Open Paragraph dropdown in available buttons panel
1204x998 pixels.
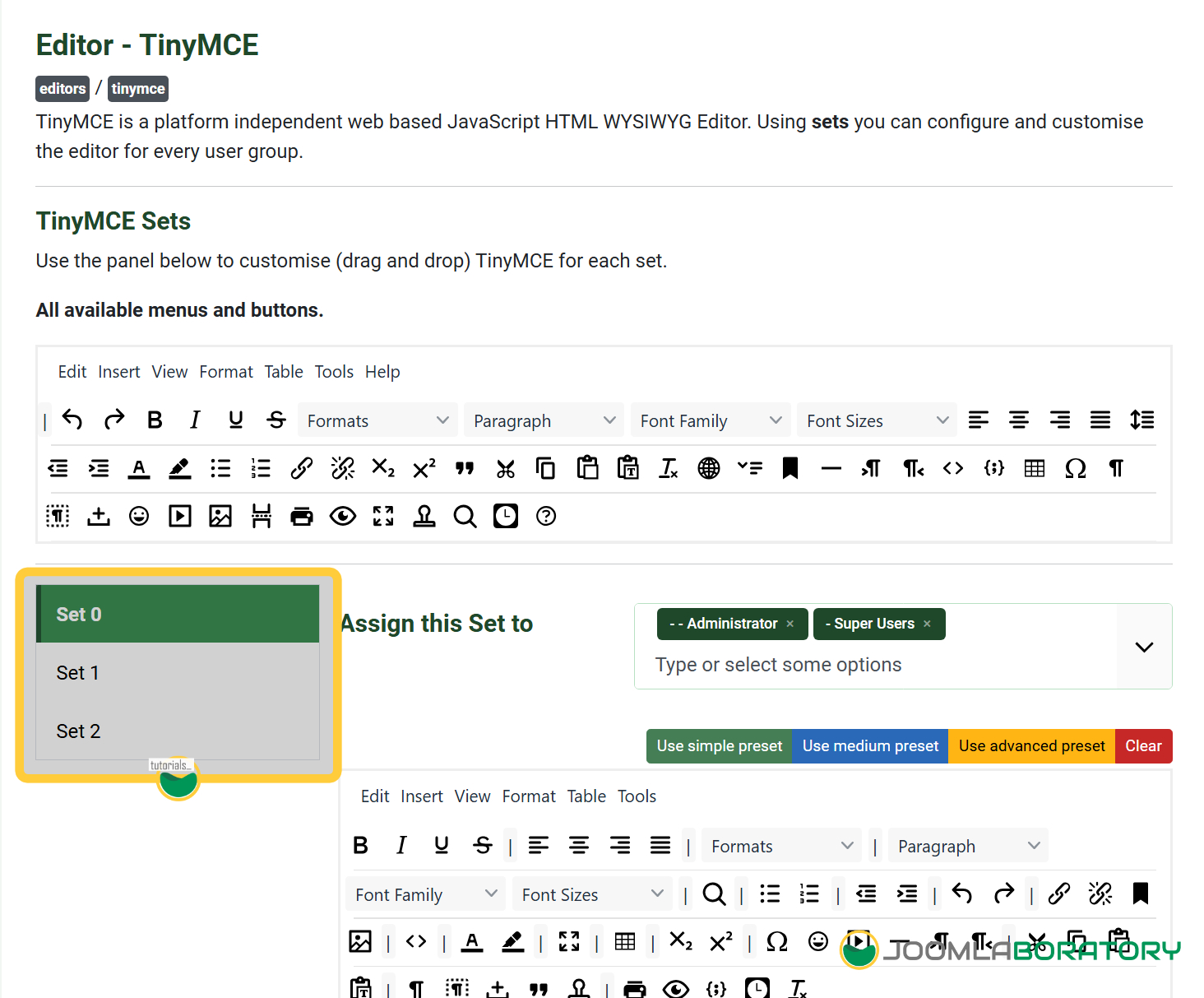point(544,420)
